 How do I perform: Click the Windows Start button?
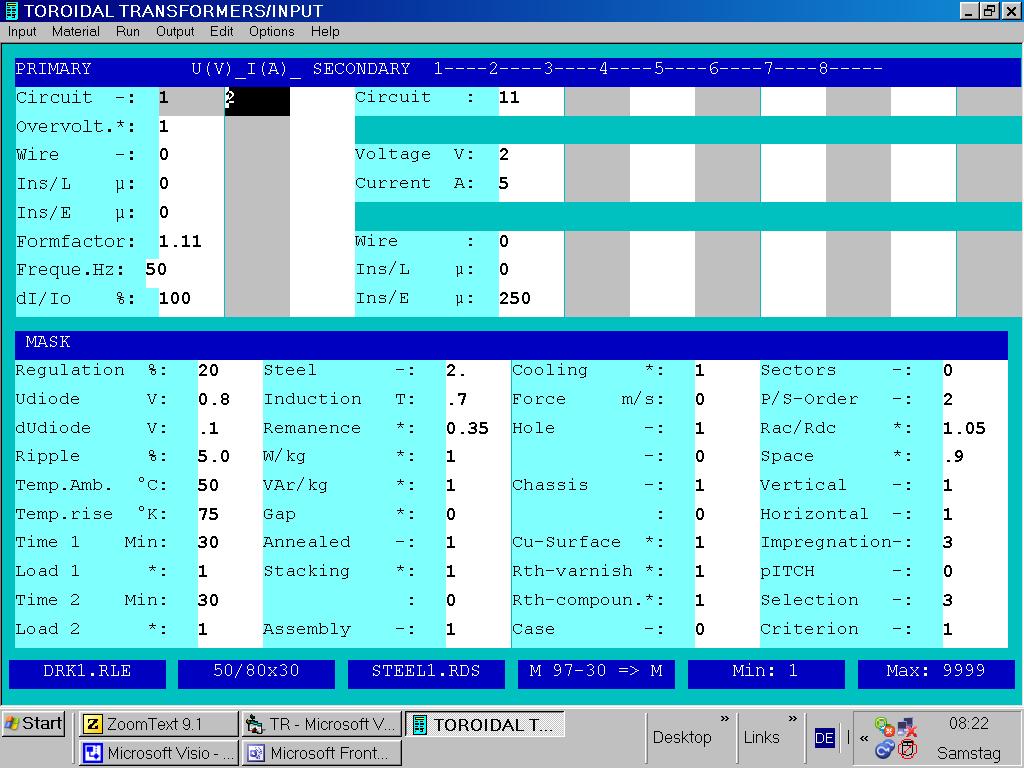point(34,724)
